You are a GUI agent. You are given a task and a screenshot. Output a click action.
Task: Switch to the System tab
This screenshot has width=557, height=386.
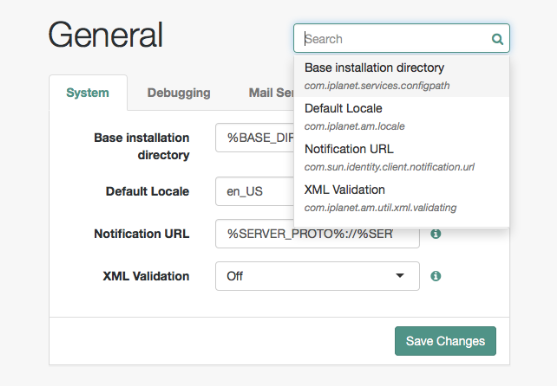click(x=88, y=93)
